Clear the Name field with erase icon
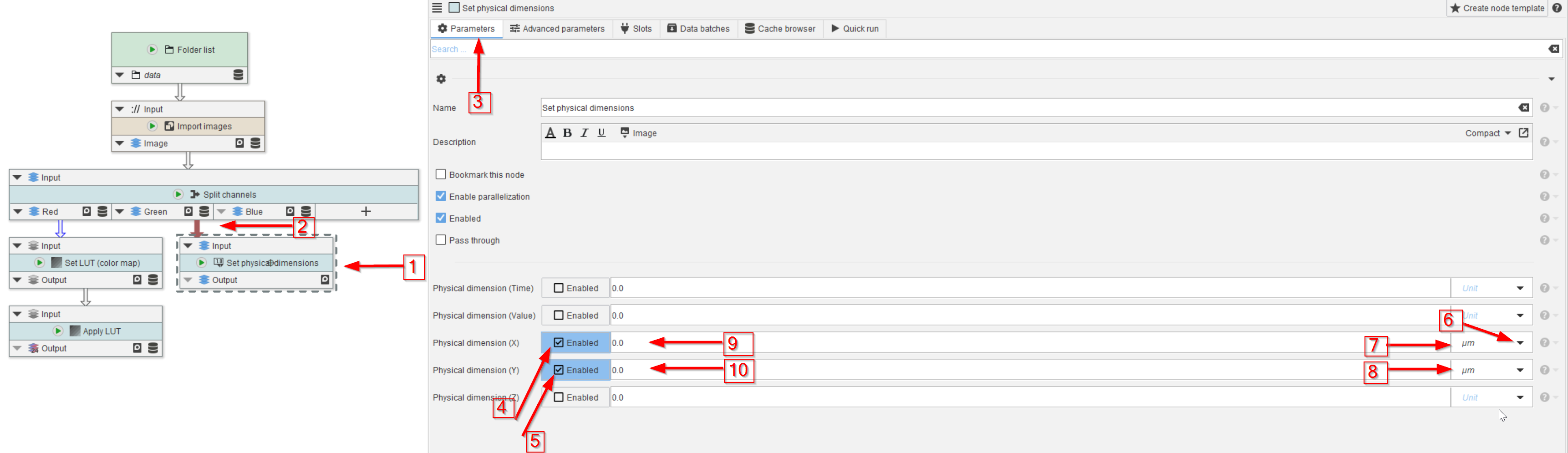The width and height of the screenshot is (1568, 453). (x=1523, y=108)
